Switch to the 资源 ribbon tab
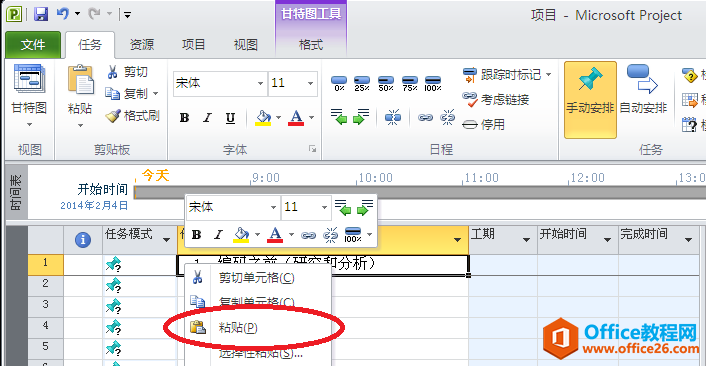Screen dimensions: 706x366 pyautogui.click(x=142, y=45)
